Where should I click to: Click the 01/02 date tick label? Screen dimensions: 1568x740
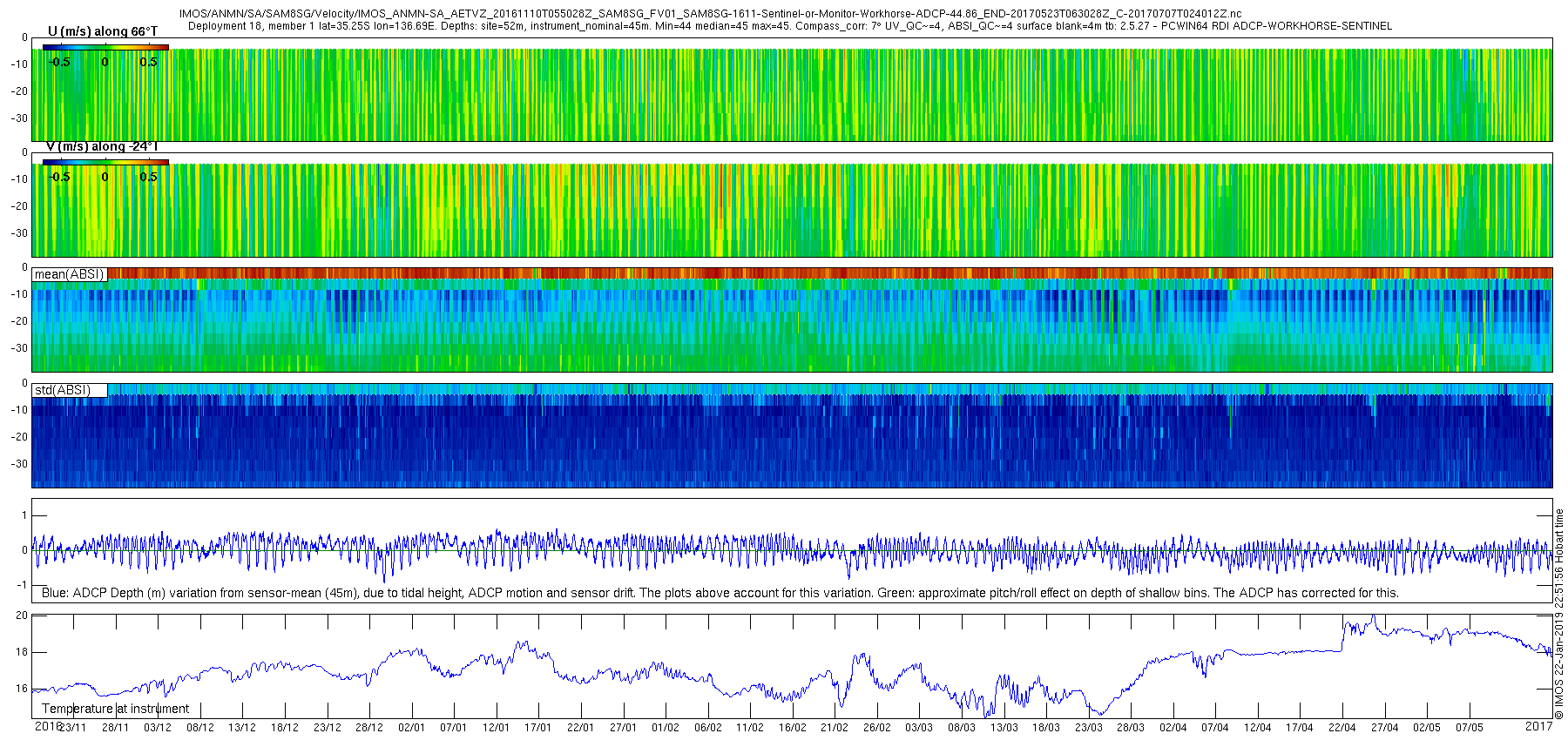[x=666, y=728]
